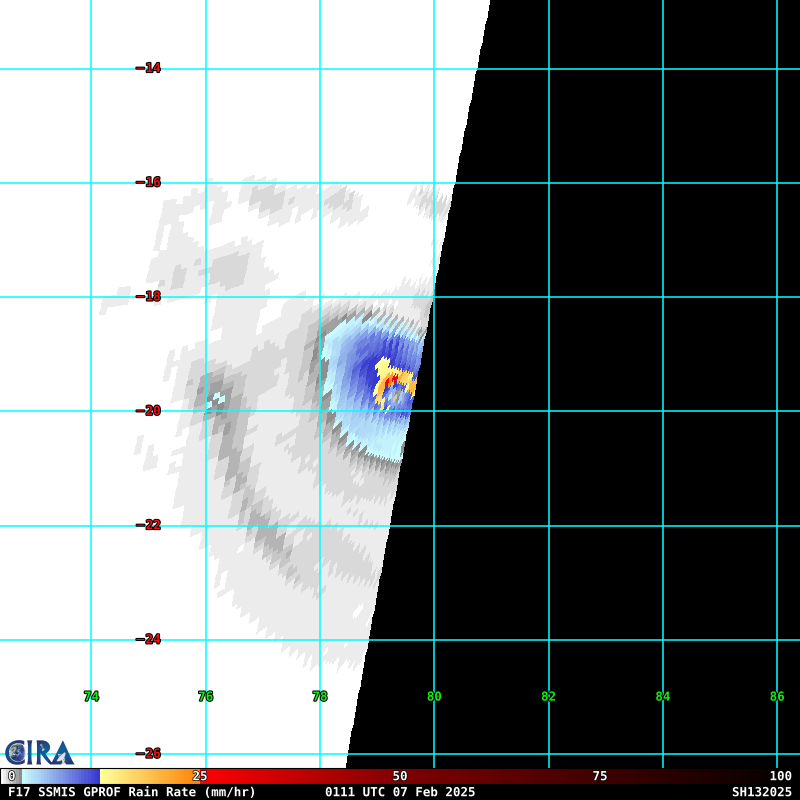Screen dimensions: 800x800
Task: Click the 76 longitude label
Action: coord(206,696)
